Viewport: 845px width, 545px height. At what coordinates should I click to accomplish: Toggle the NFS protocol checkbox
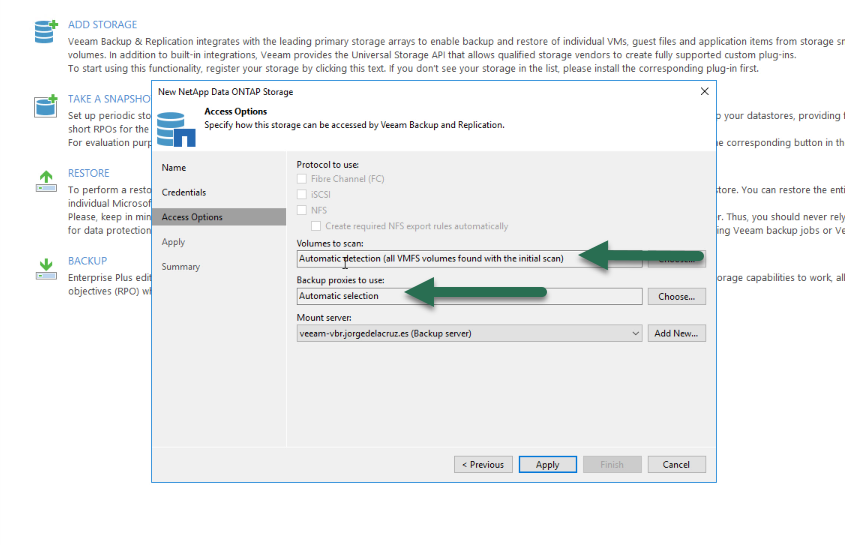(302, 210)
